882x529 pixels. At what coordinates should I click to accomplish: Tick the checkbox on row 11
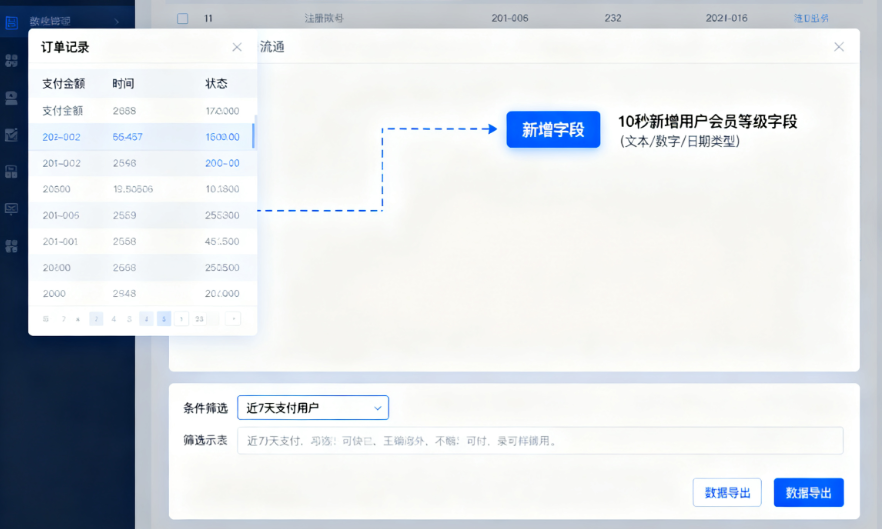pos(183,19)
